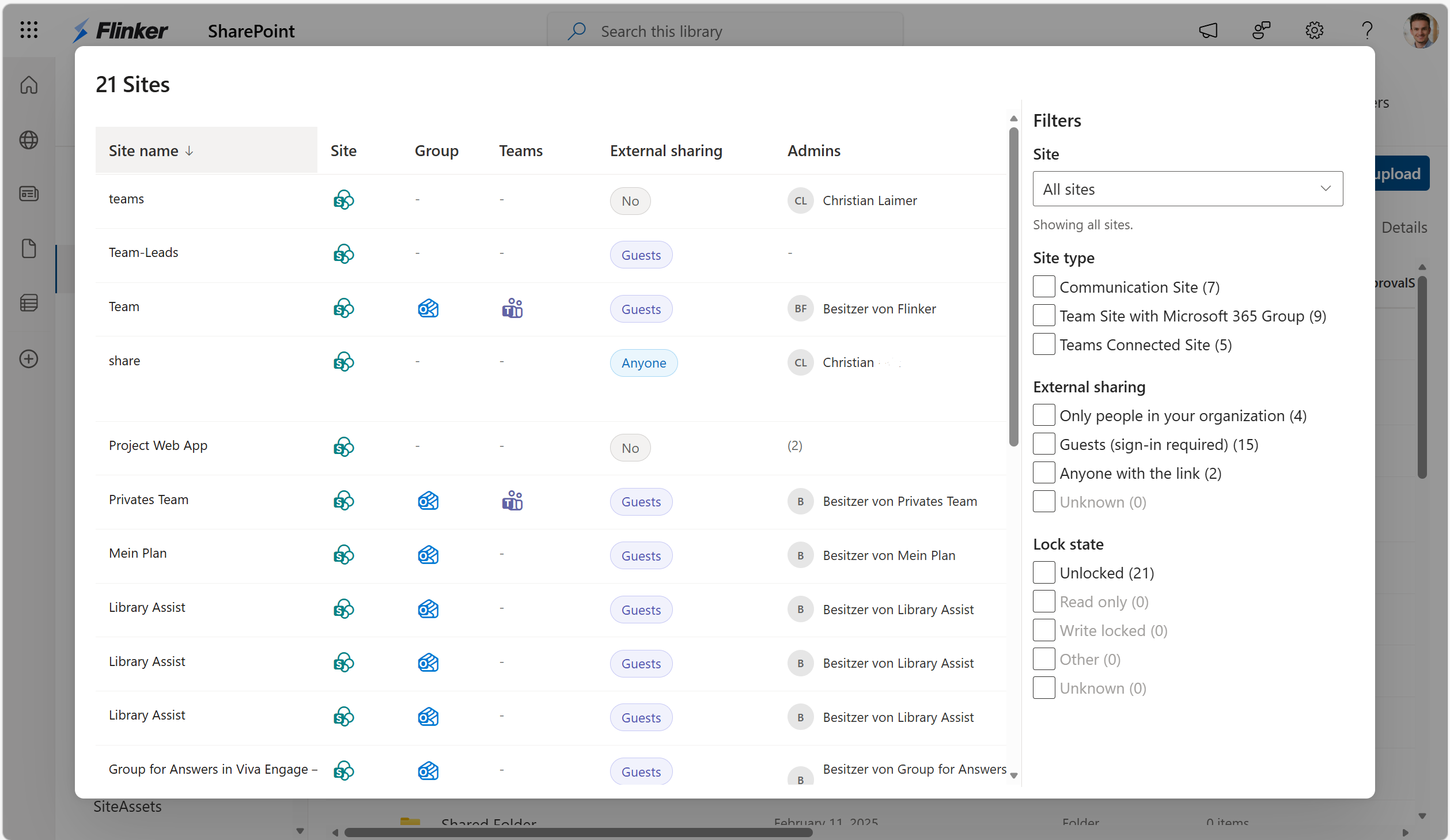1450x840 pixels.
Task: Check the Anyone with the link filter
Action: click(1043, 472)
